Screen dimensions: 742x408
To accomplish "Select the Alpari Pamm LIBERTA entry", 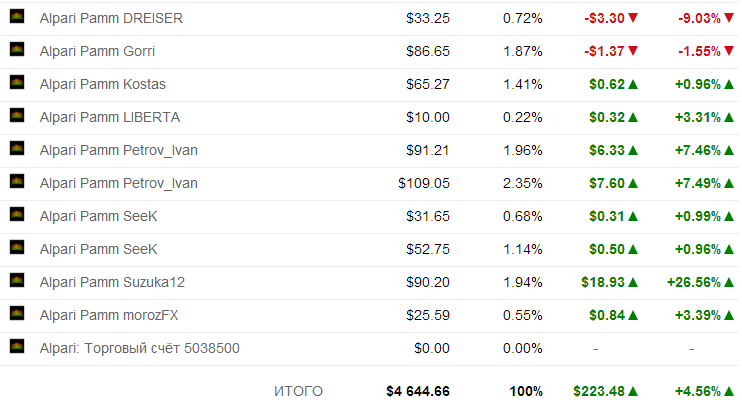I will pos(110,117).
